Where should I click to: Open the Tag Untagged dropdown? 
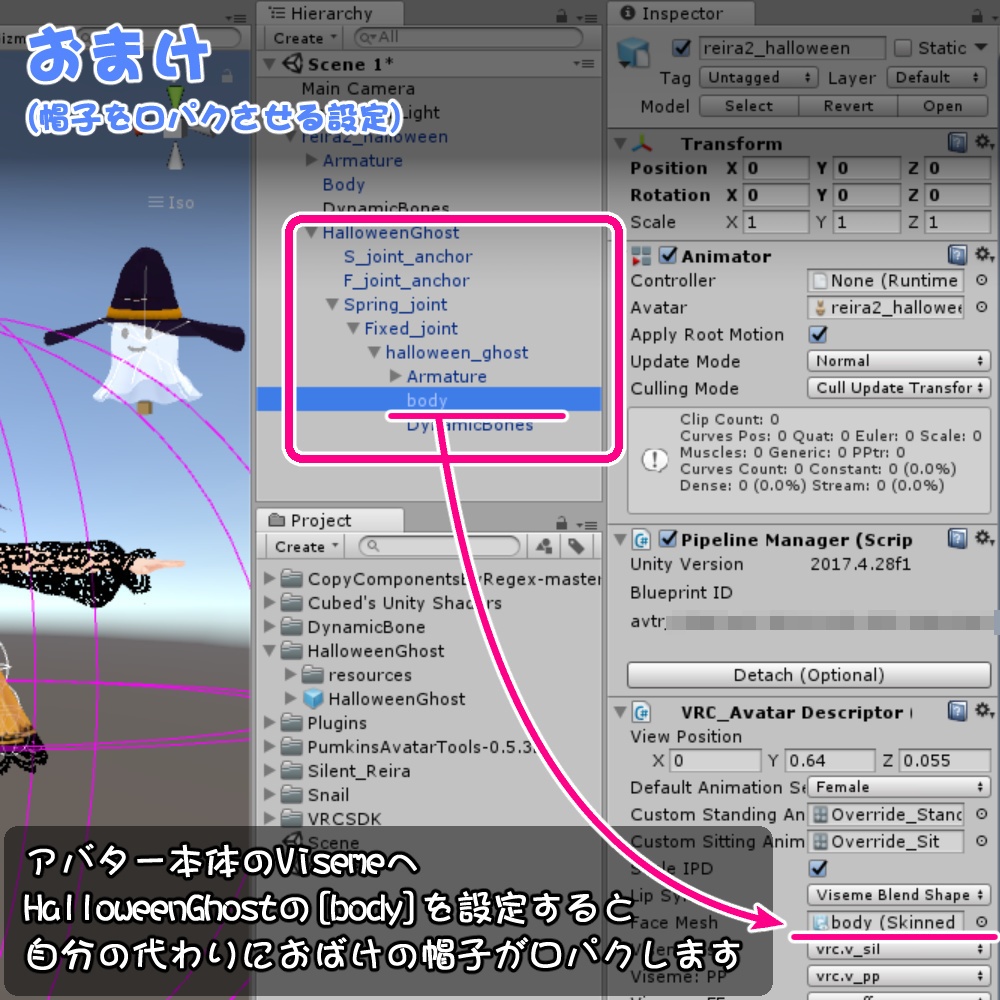pos(758,77)
